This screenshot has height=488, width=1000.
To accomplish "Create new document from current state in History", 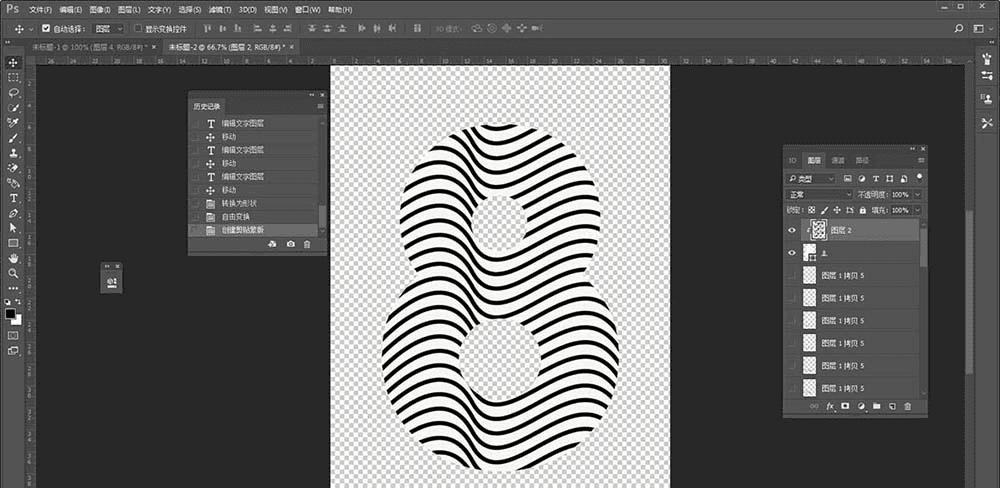I will click(x=272, y=244).
